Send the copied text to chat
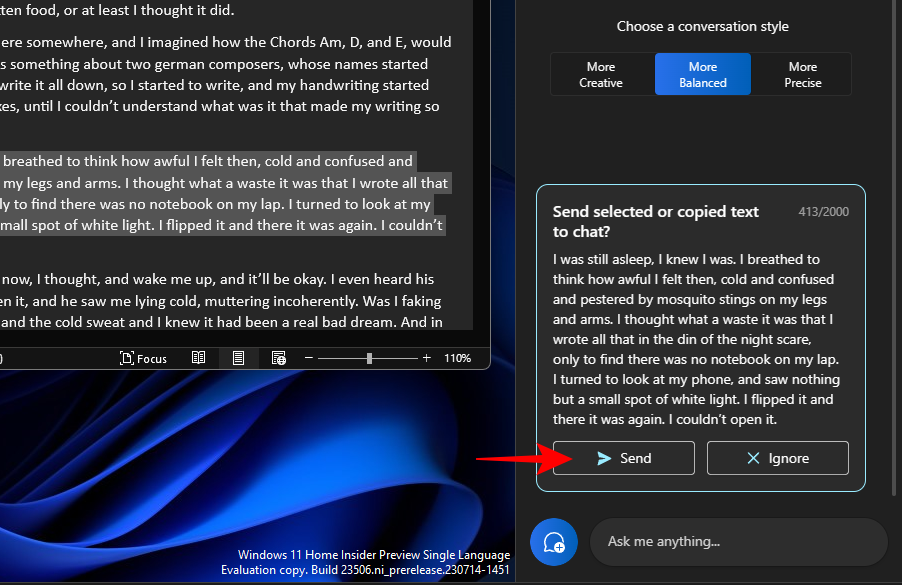The width and height of the screenshot is (902, 585). point(623,457)
